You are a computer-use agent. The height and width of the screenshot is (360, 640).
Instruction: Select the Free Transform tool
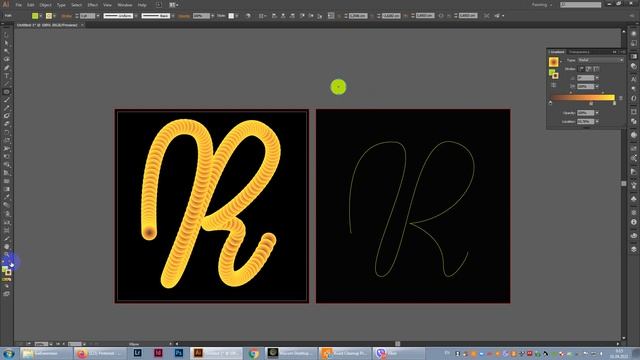6,156
